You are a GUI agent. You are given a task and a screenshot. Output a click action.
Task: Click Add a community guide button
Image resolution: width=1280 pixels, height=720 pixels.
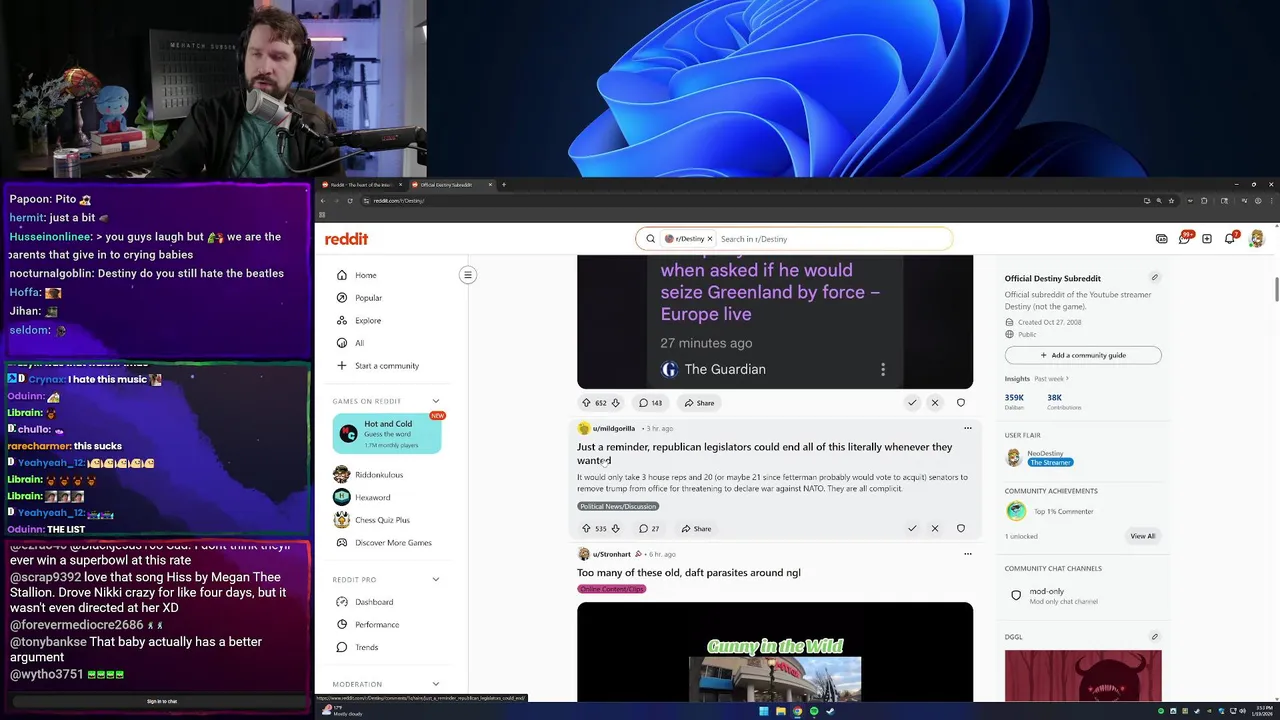tap(1083, 355)
